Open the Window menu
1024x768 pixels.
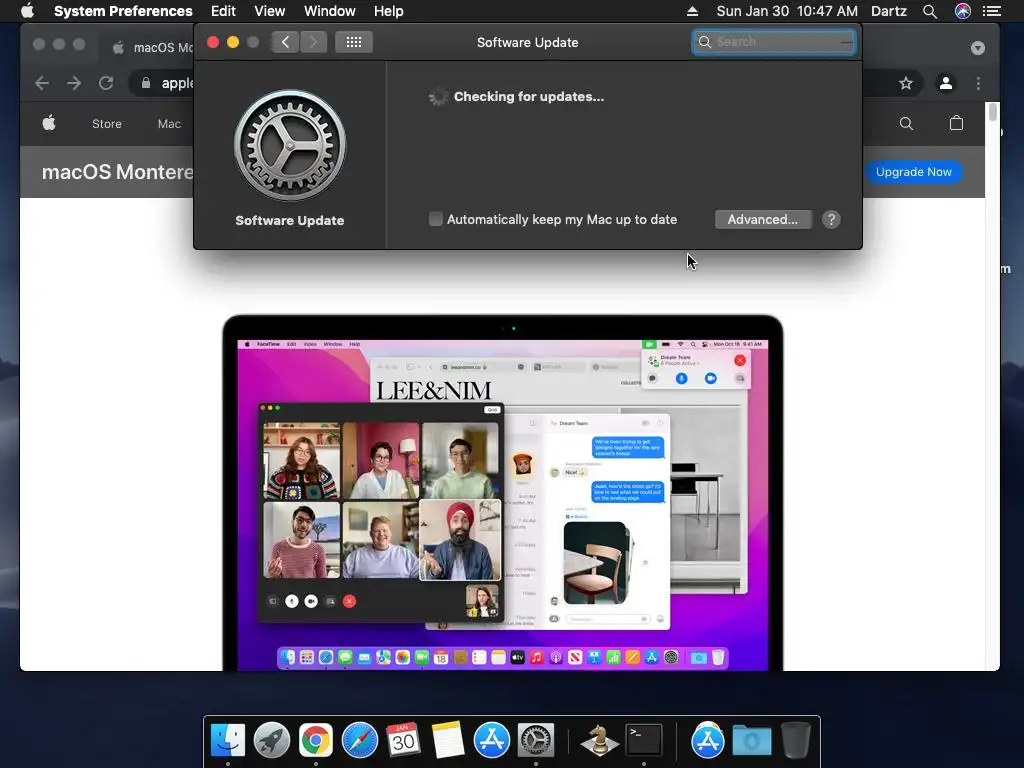click(330, 11)
